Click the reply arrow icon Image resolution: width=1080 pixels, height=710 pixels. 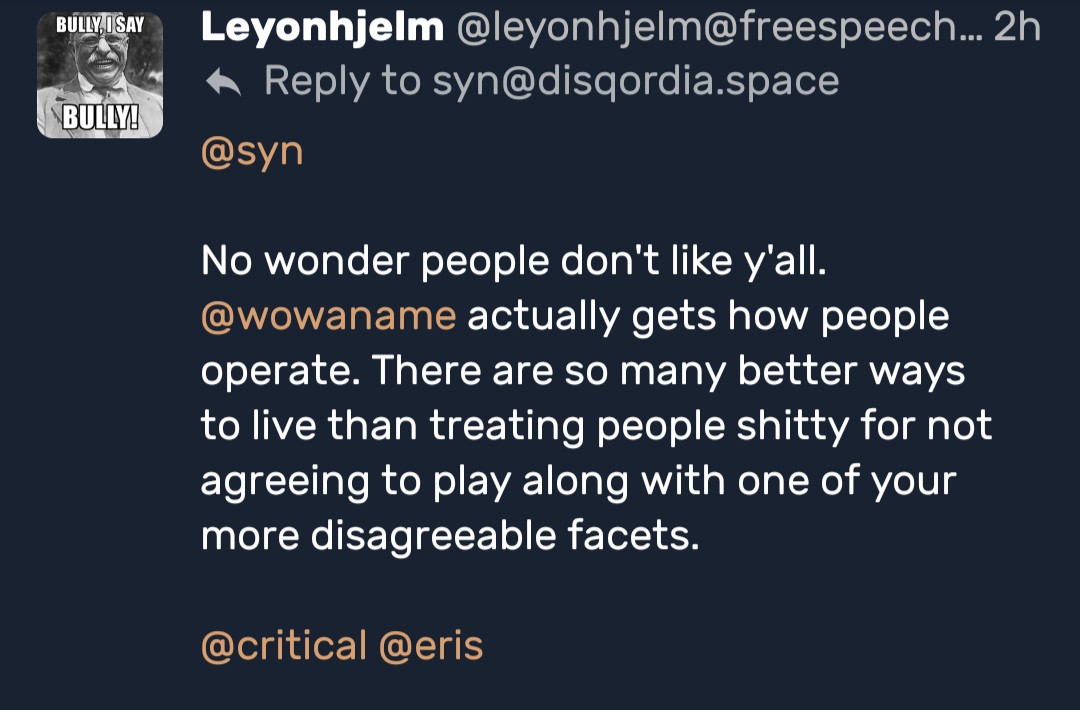pyautogui.click(x=222, y=83)
